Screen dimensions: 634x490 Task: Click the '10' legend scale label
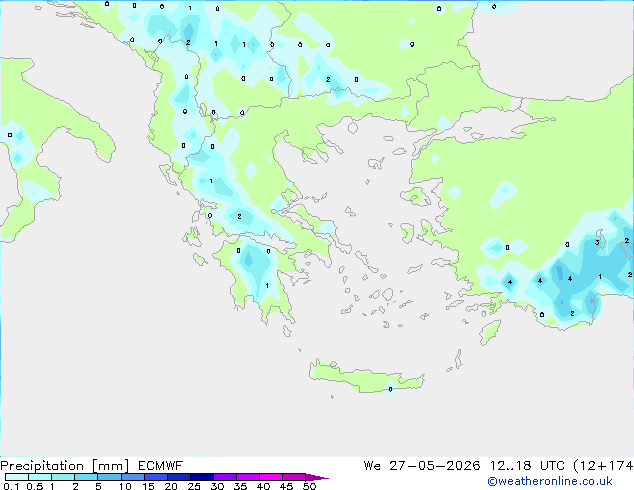pos(125,486)
